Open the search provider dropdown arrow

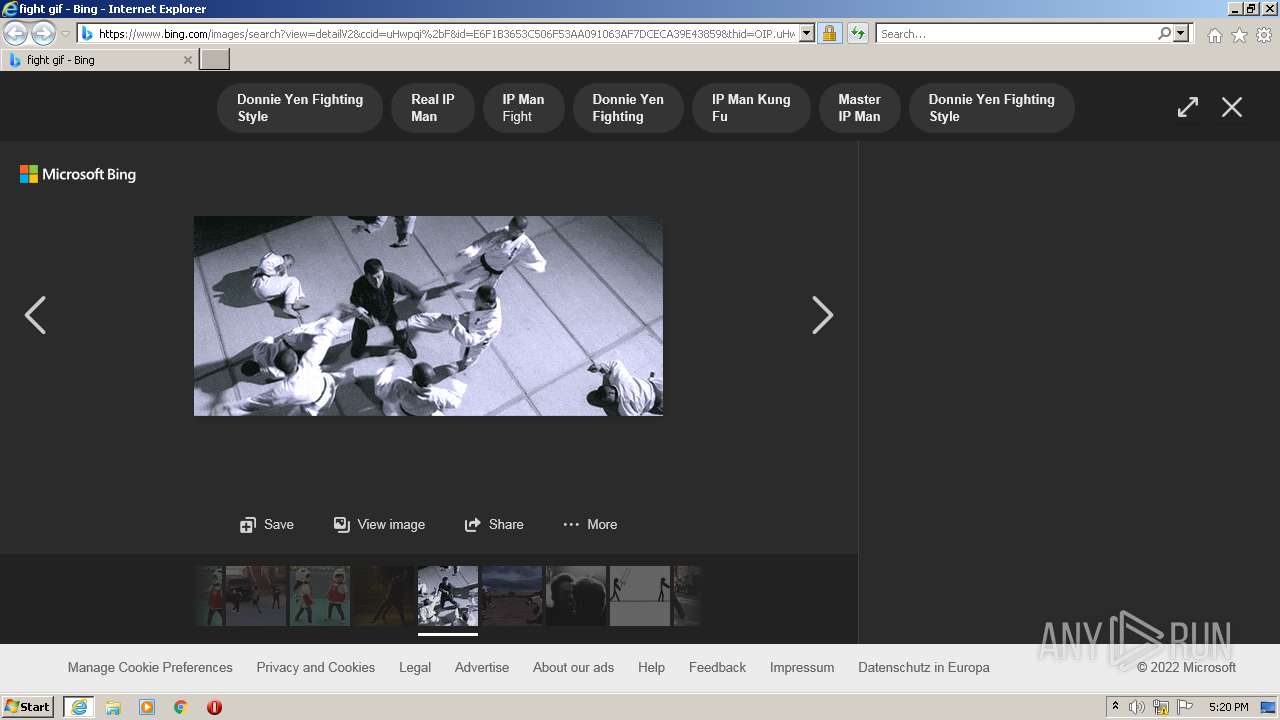pyautogui.click(x=1181, y=34)
